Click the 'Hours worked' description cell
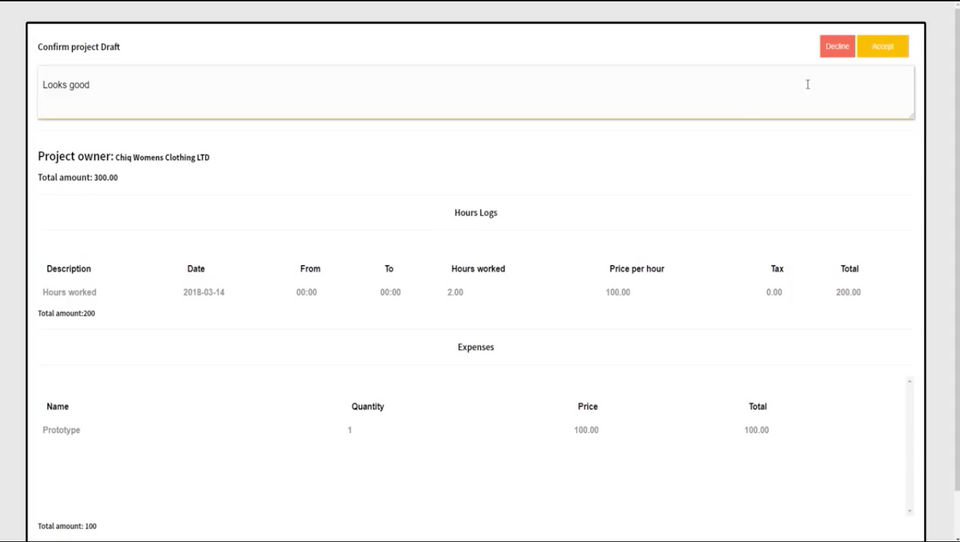Viewport: 960px width, 542px height. [69, 292]
